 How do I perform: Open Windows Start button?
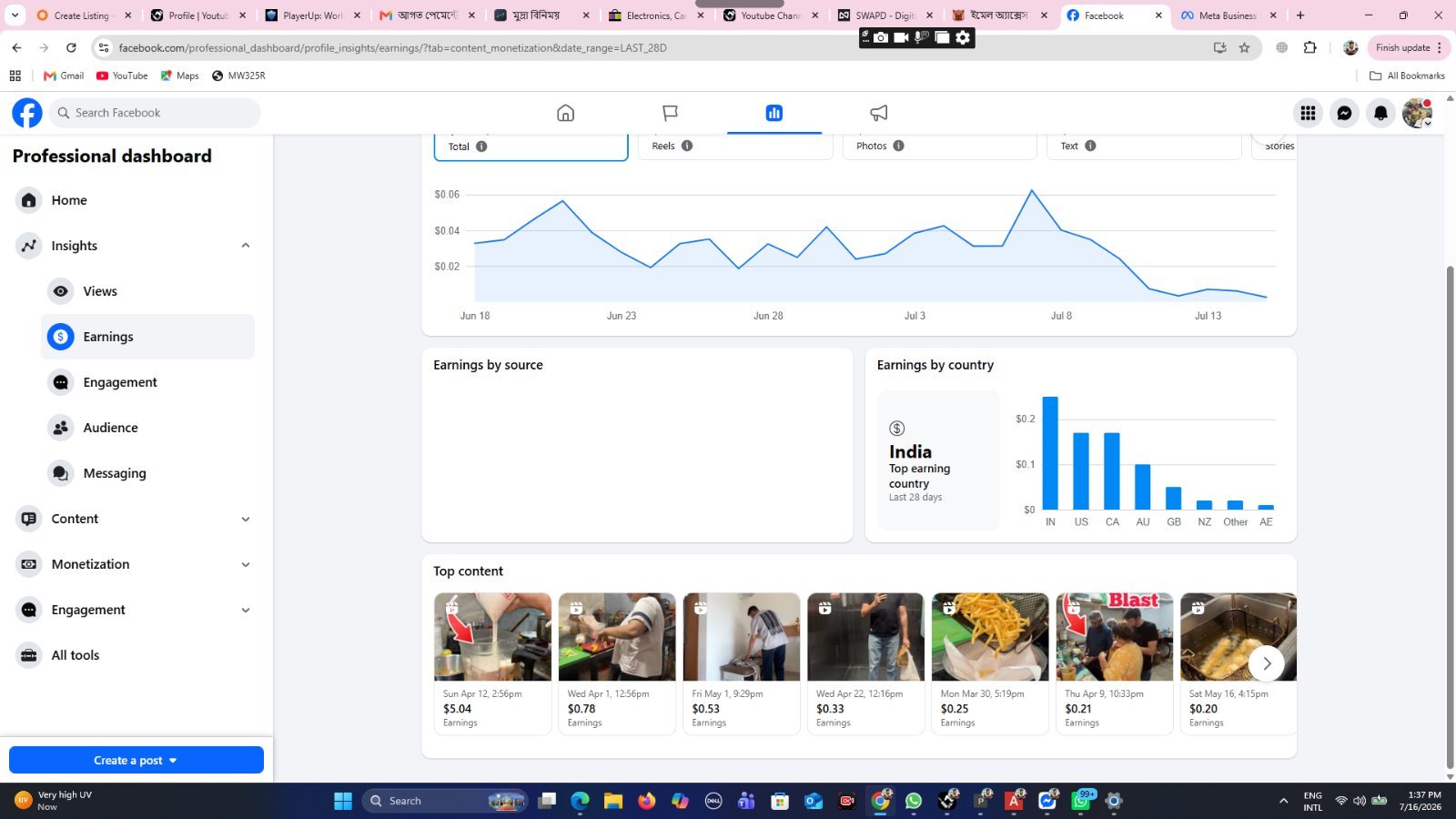[343, 801]
